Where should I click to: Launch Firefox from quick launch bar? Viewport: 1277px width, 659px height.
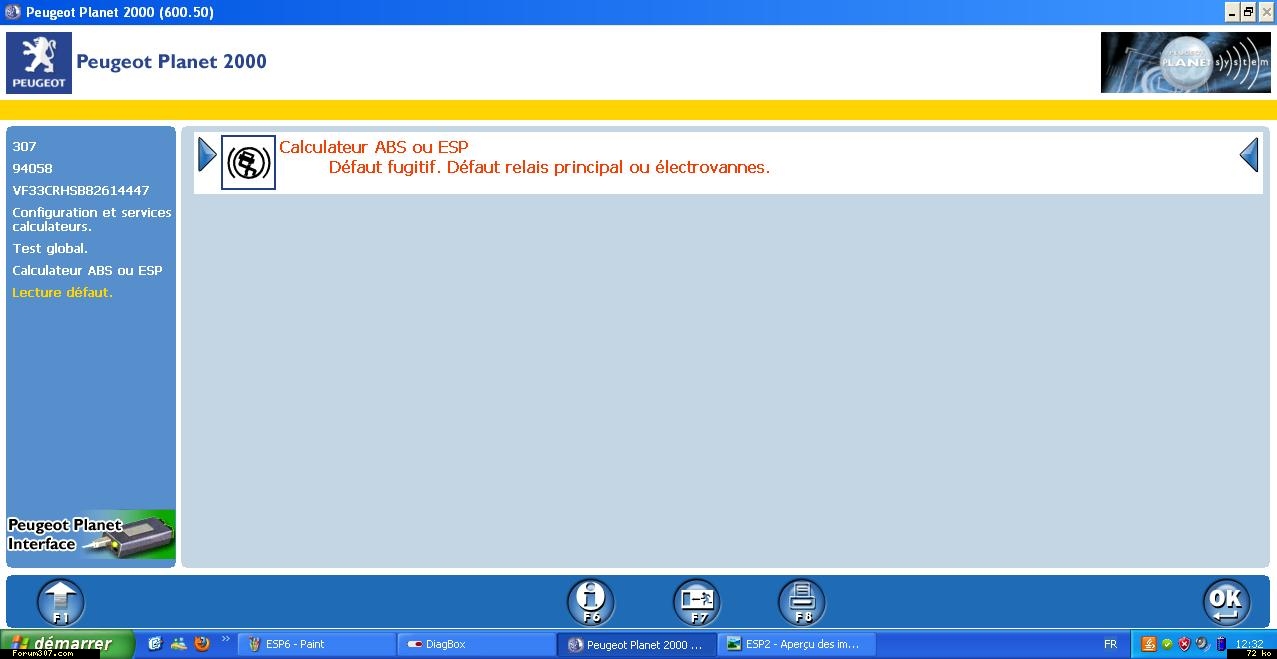click(202, 644)
